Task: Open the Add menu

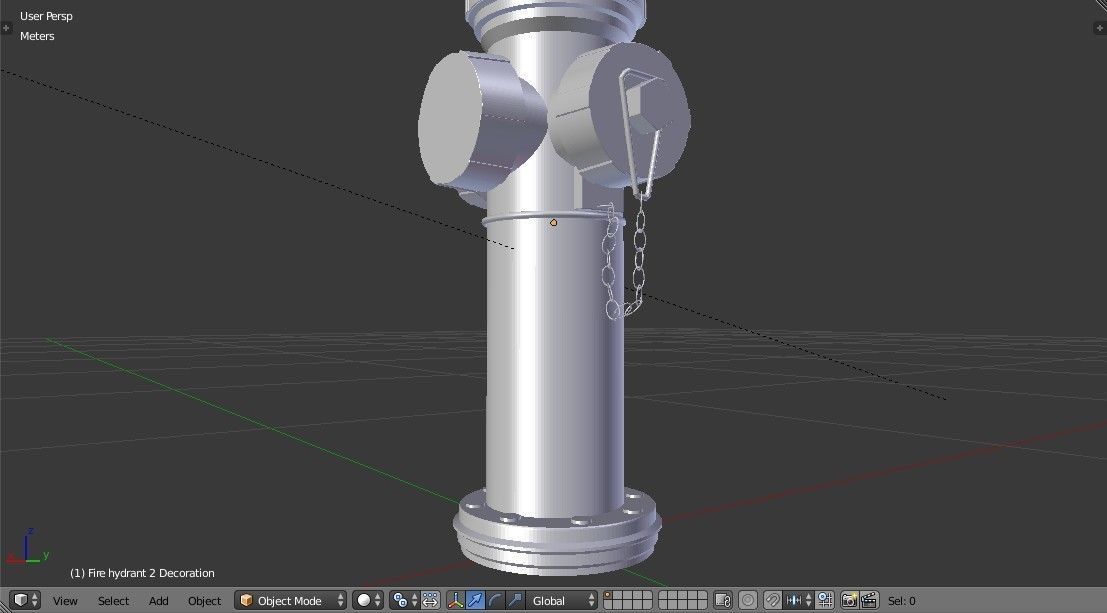Action: [x=158, y=601]
